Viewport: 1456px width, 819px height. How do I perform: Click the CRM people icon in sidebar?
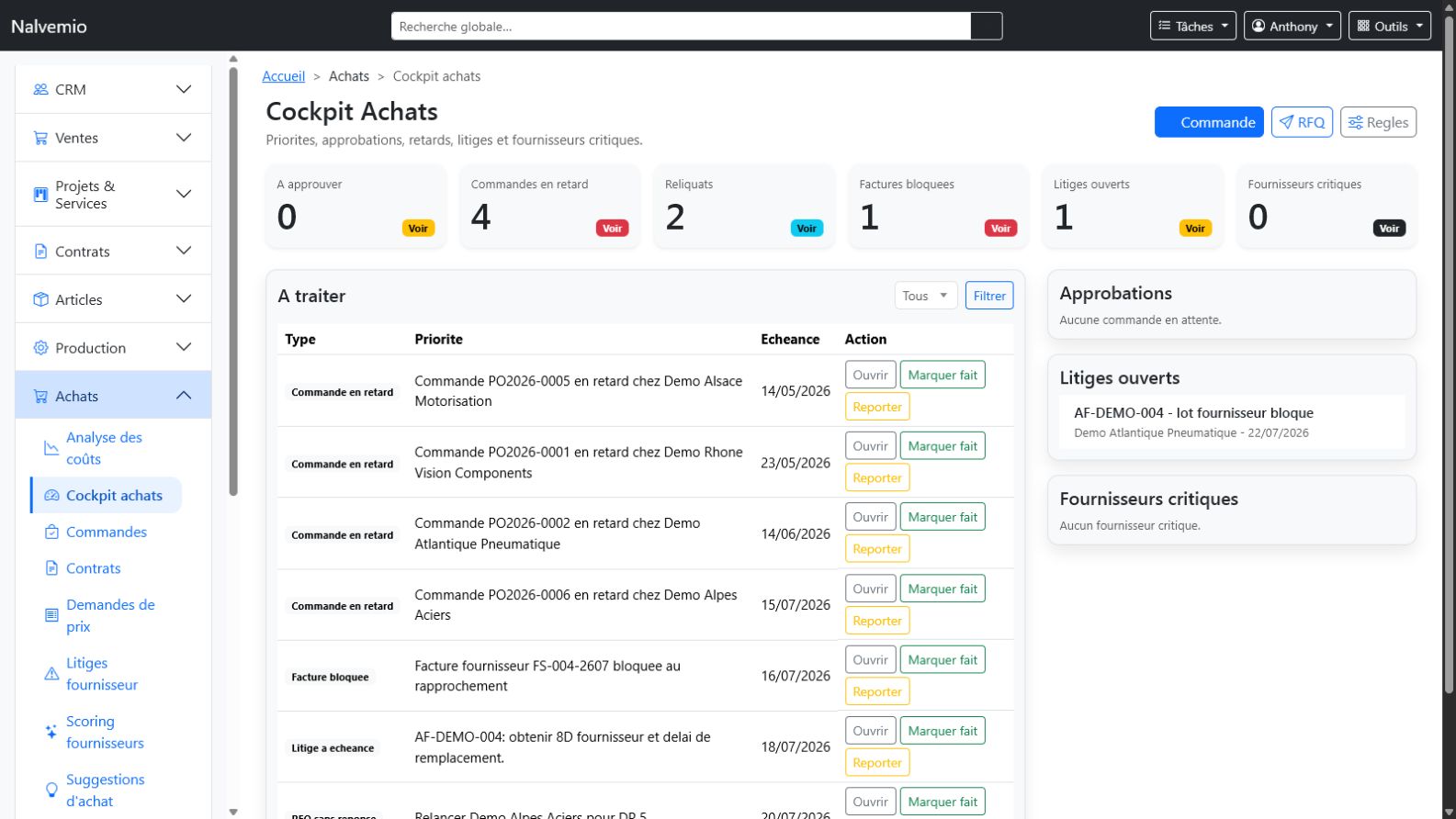(x=40, y=89)
